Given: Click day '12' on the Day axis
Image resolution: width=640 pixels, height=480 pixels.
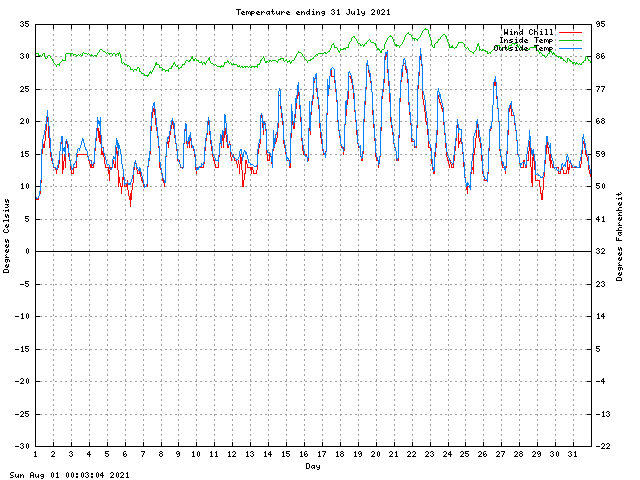Looking at the screenshot, I should click(x=232, y=454).
